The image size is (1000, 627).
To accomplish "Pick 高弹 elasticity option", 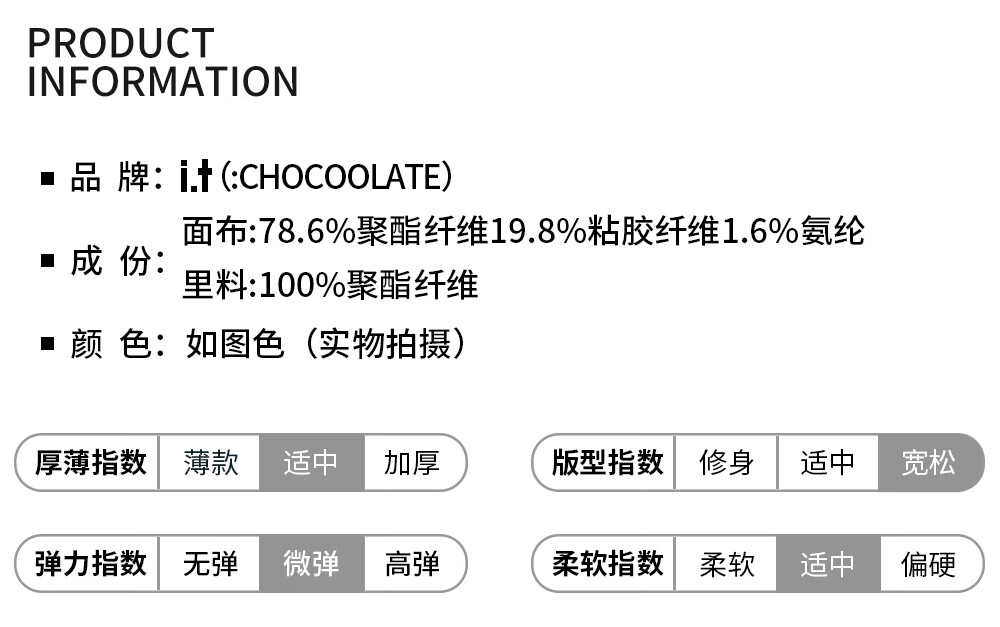I will click(x=412, y=564).
